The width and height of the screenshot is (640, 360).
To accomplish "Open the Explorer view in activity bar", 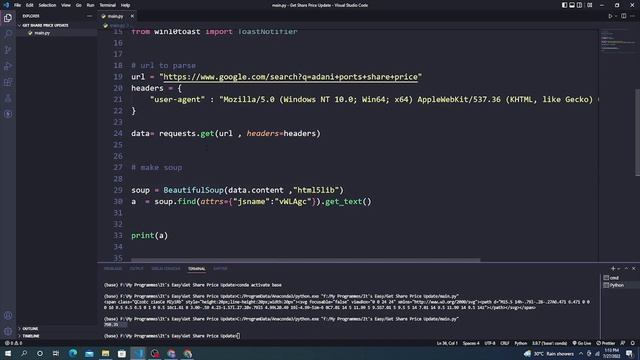I will point(8,18).
